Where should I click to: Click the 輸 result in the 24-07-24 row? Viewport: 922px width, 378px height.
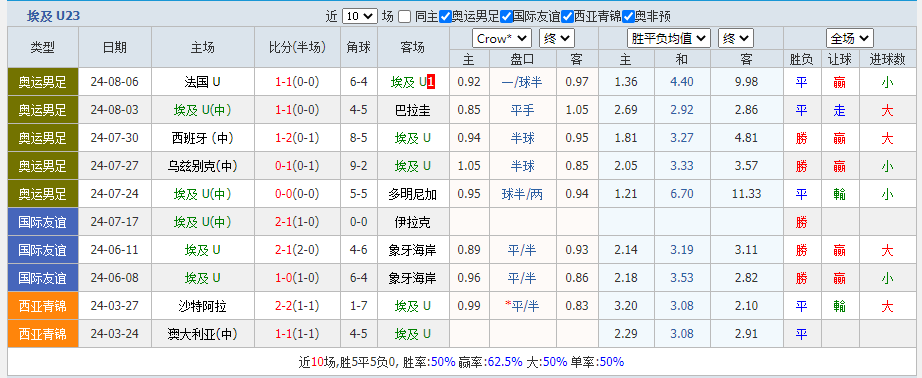(839, 194)
